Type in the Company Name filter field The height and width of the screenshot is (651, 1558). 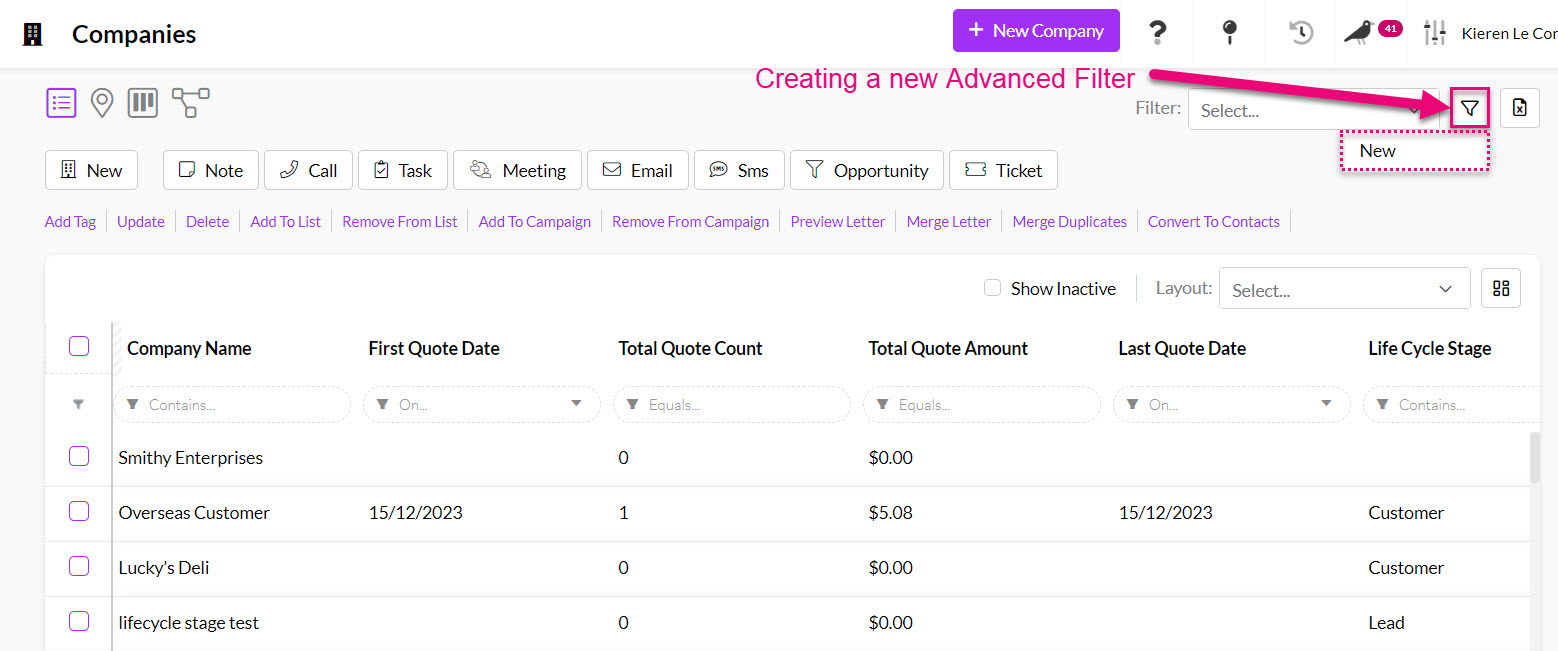point(240,405)
